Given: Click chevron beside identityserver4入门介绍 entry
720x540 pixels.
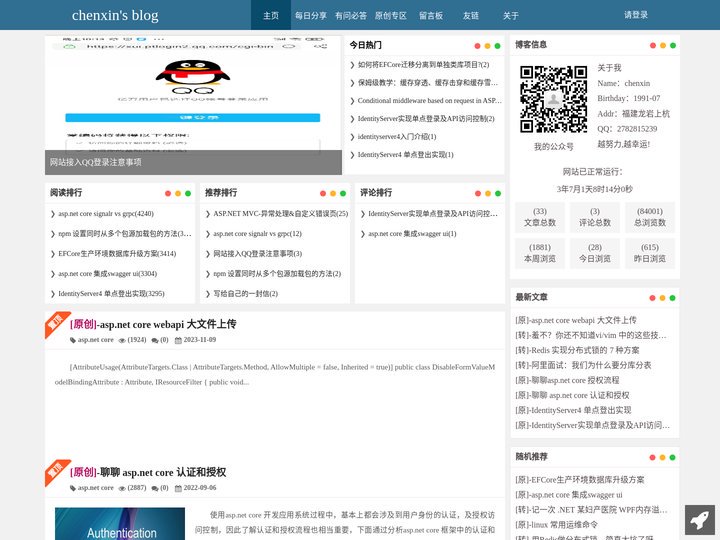Looking at the screenshot, I should [352, 137].
